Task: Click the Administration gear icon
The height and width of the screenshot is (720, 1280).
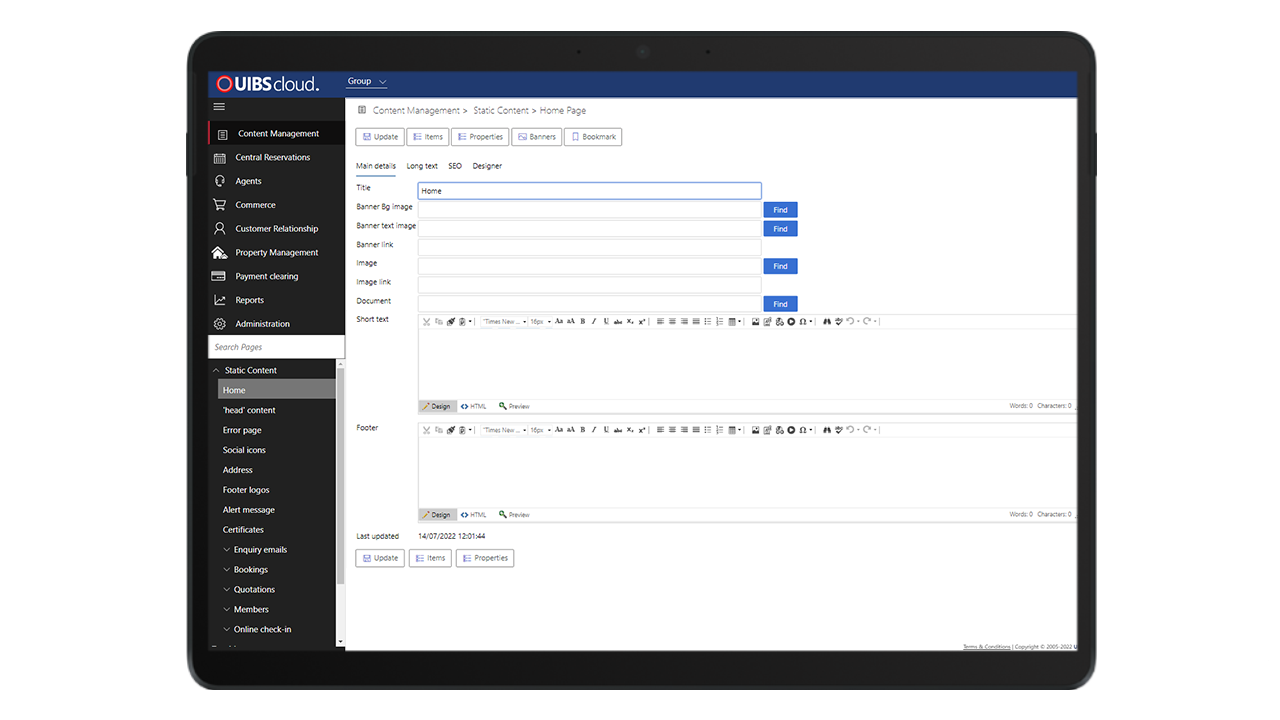Action: pos(220,324)
